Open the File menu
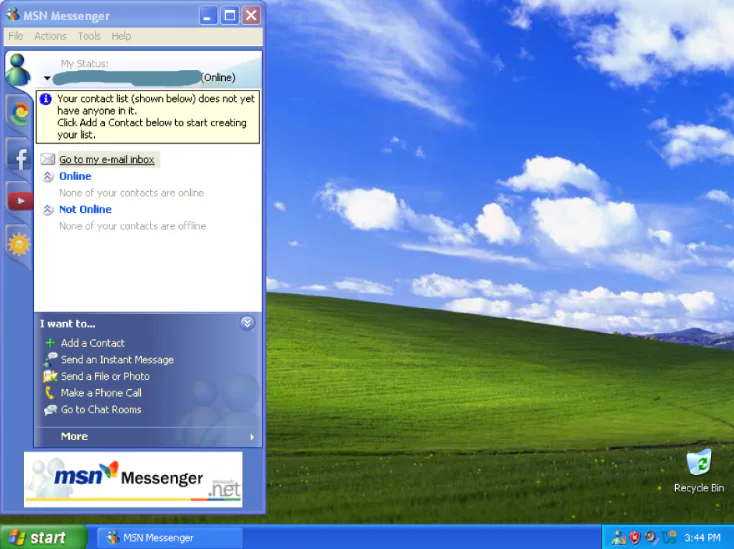This screenshot has height=549, width=734. 15,36
